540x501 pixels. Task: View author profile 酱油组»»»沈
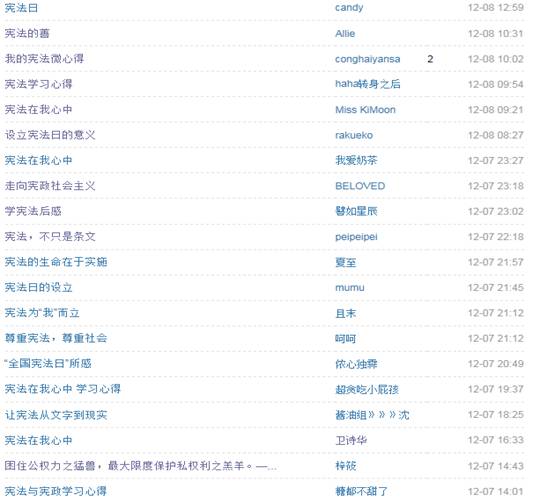coord(372,415)
